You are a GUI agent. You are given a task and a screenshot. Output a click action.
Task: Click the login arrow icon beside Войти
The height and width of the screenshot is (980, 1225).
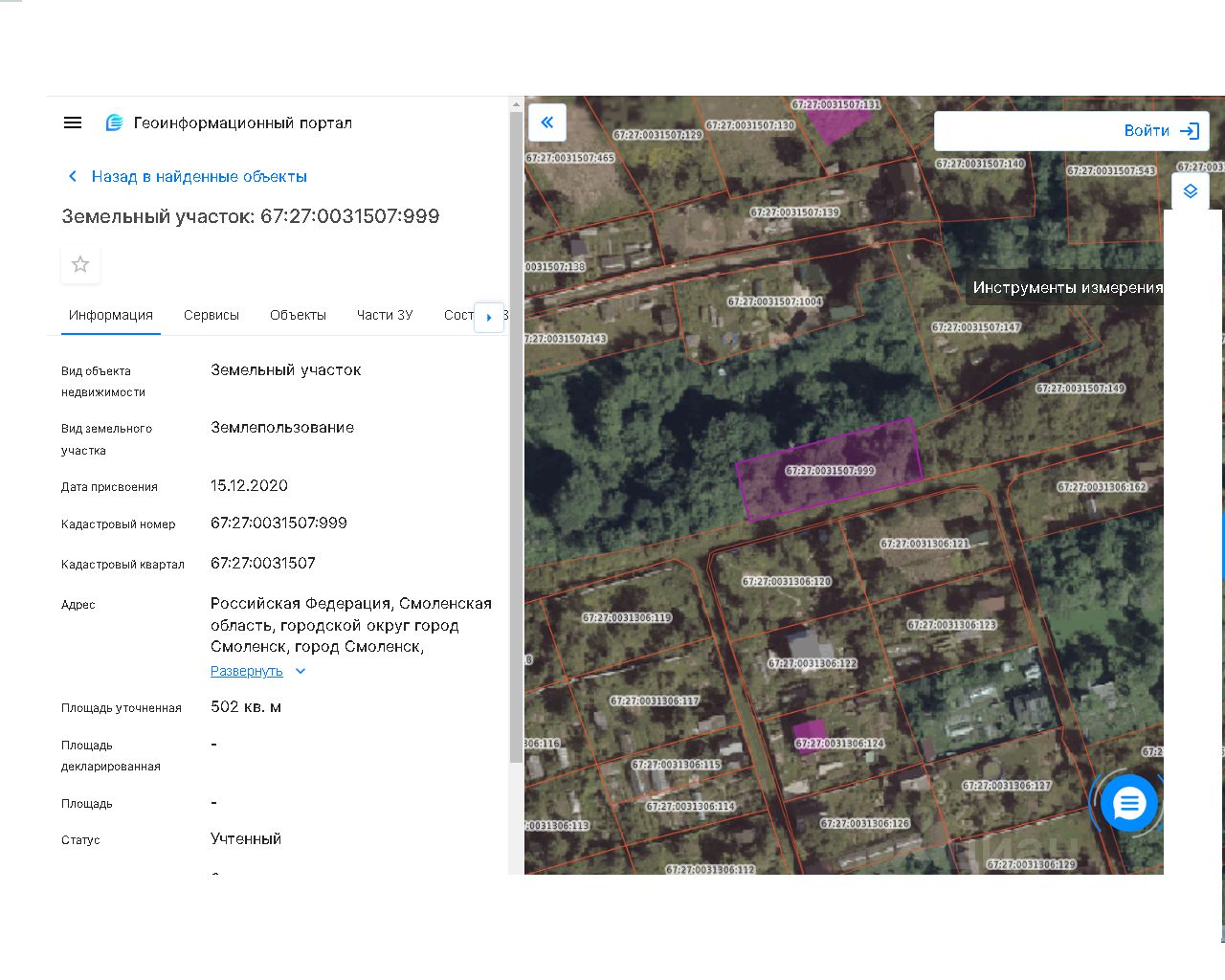point(1190,131)
